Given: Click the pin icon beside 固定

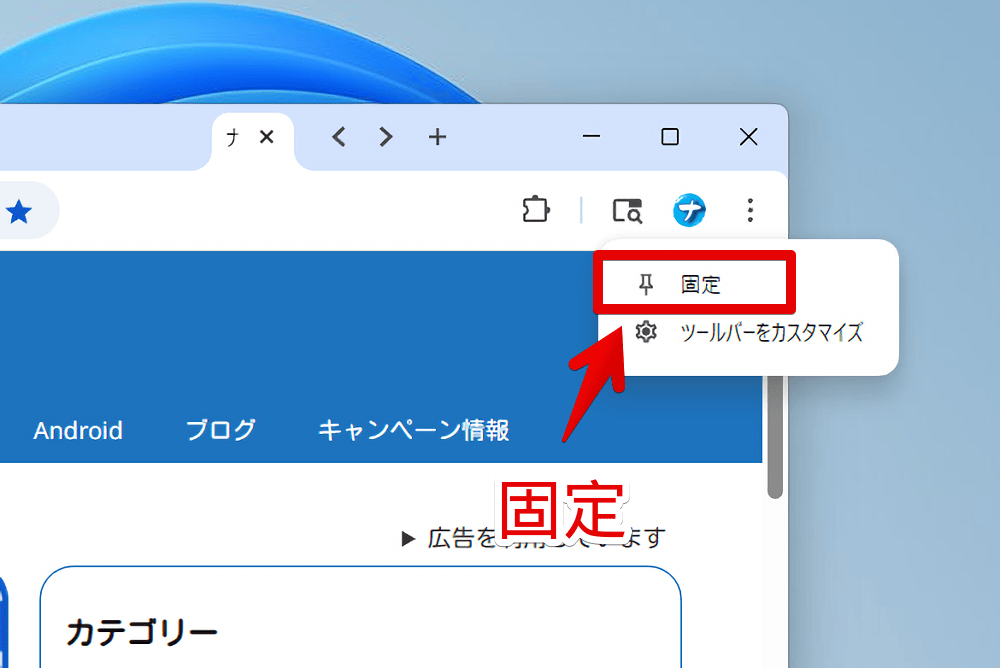Looking at the screenshot, I should pos(645,284).
